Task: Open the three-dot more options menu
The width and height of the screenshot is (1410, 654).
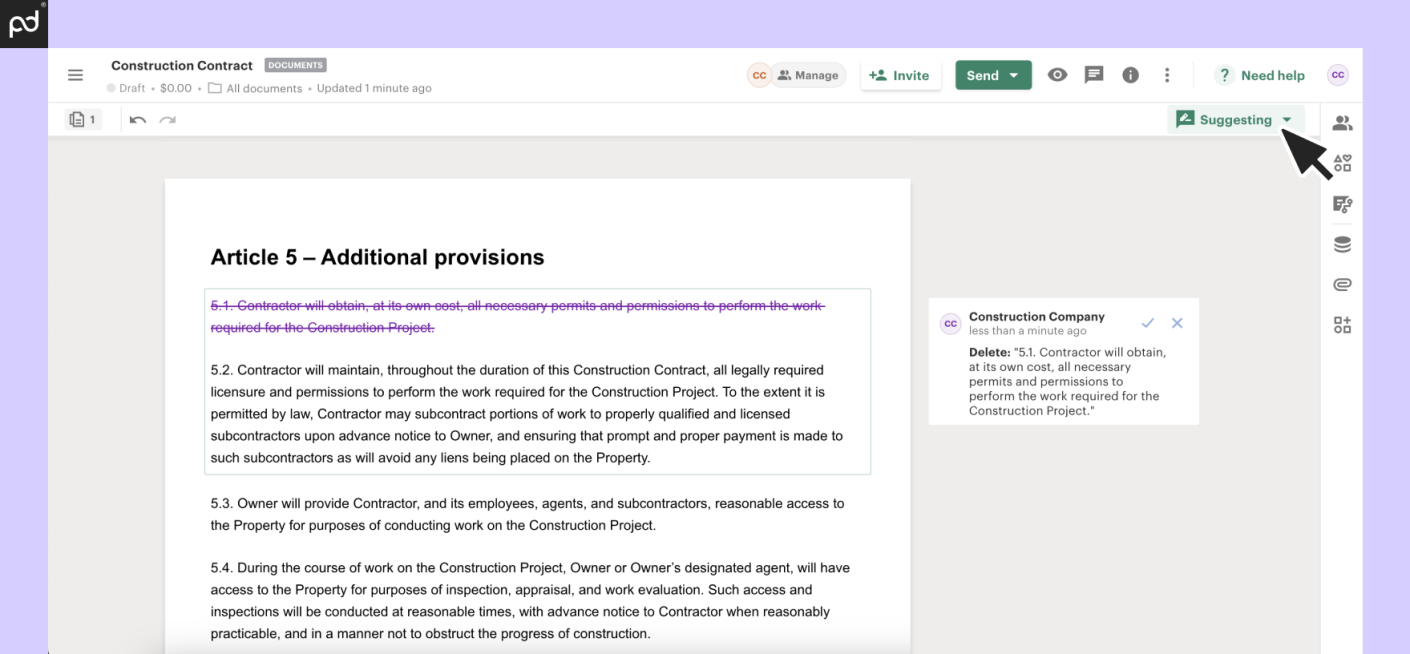Action: point(1166,75)
